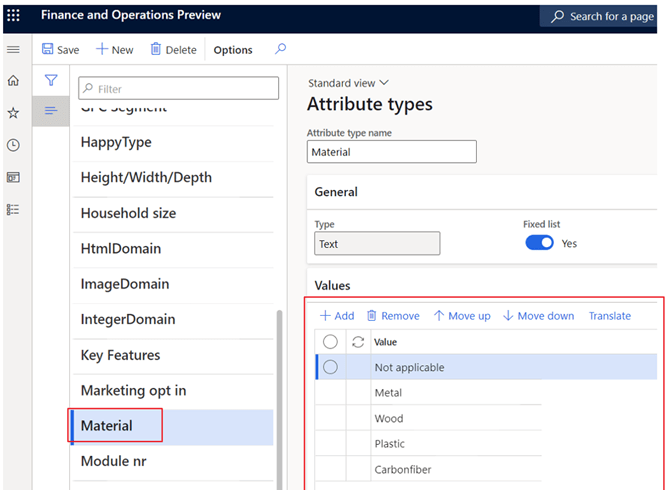The image size is (672, 490).
Task: Open the app launcher waffle icon
Action: (x=13, y=16)
